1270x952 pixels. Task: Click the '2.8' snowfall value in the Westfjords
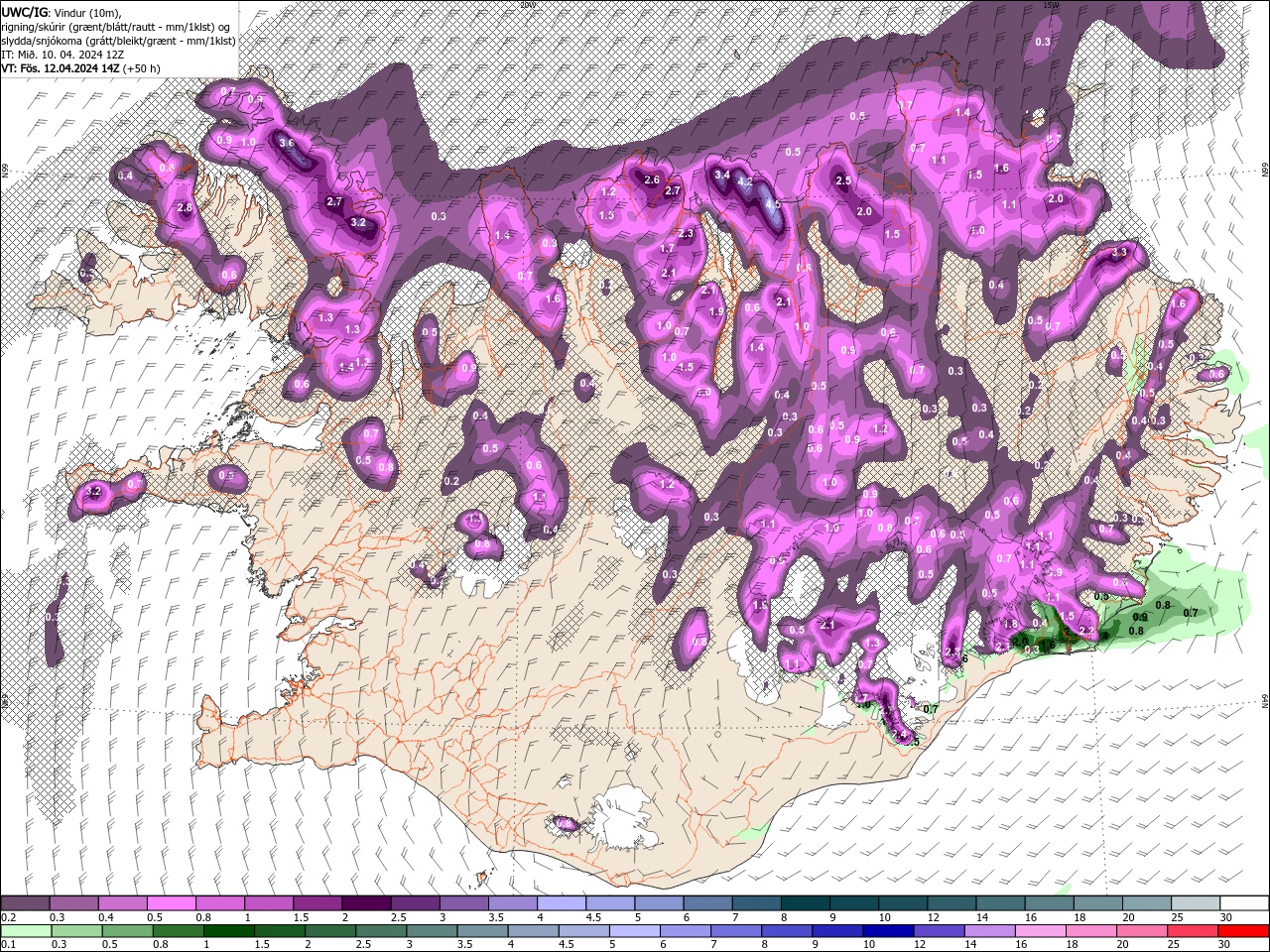tap(185, 208)
